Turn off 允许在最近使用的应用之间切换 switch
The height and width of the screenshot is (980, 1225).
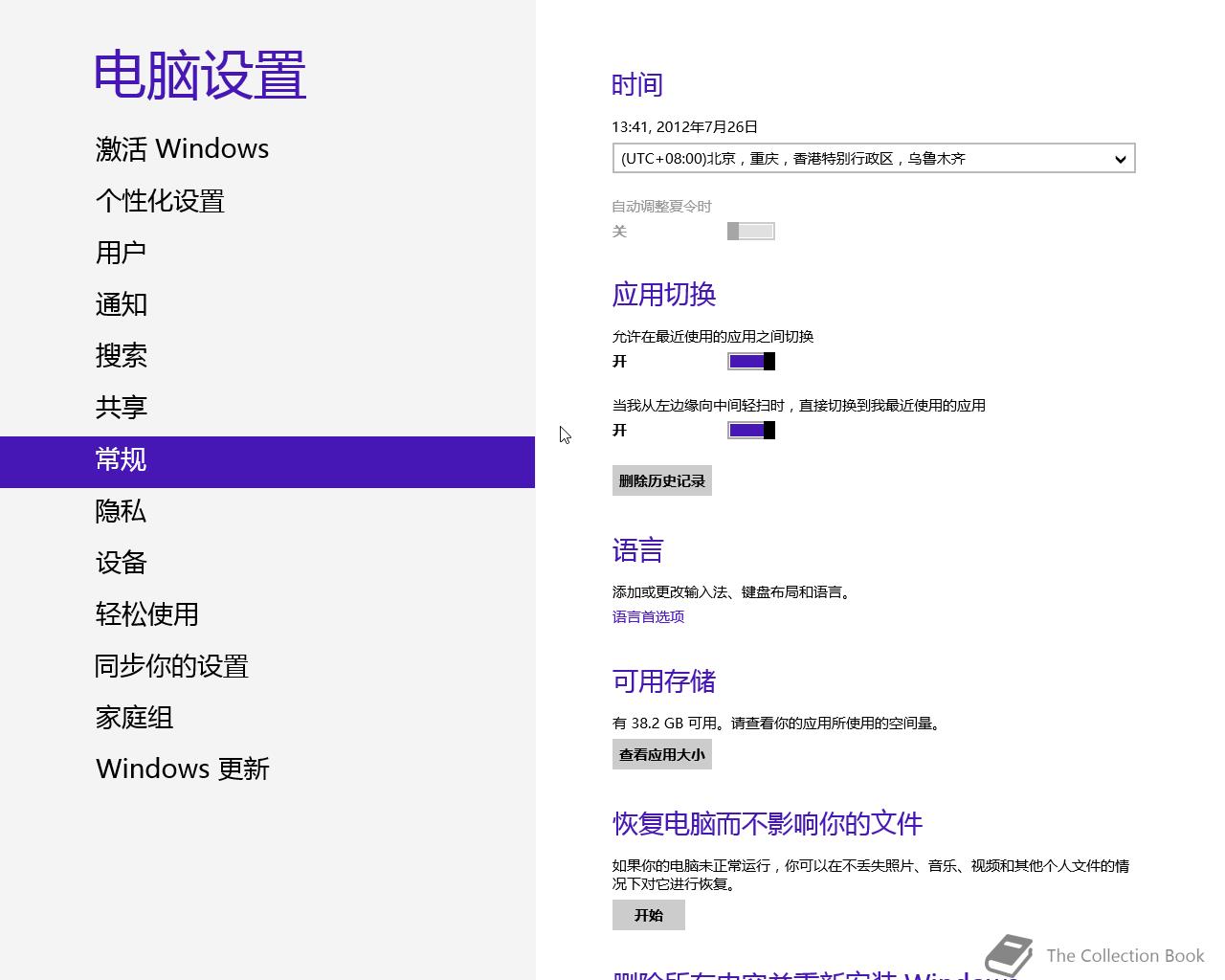coord(751,361)
